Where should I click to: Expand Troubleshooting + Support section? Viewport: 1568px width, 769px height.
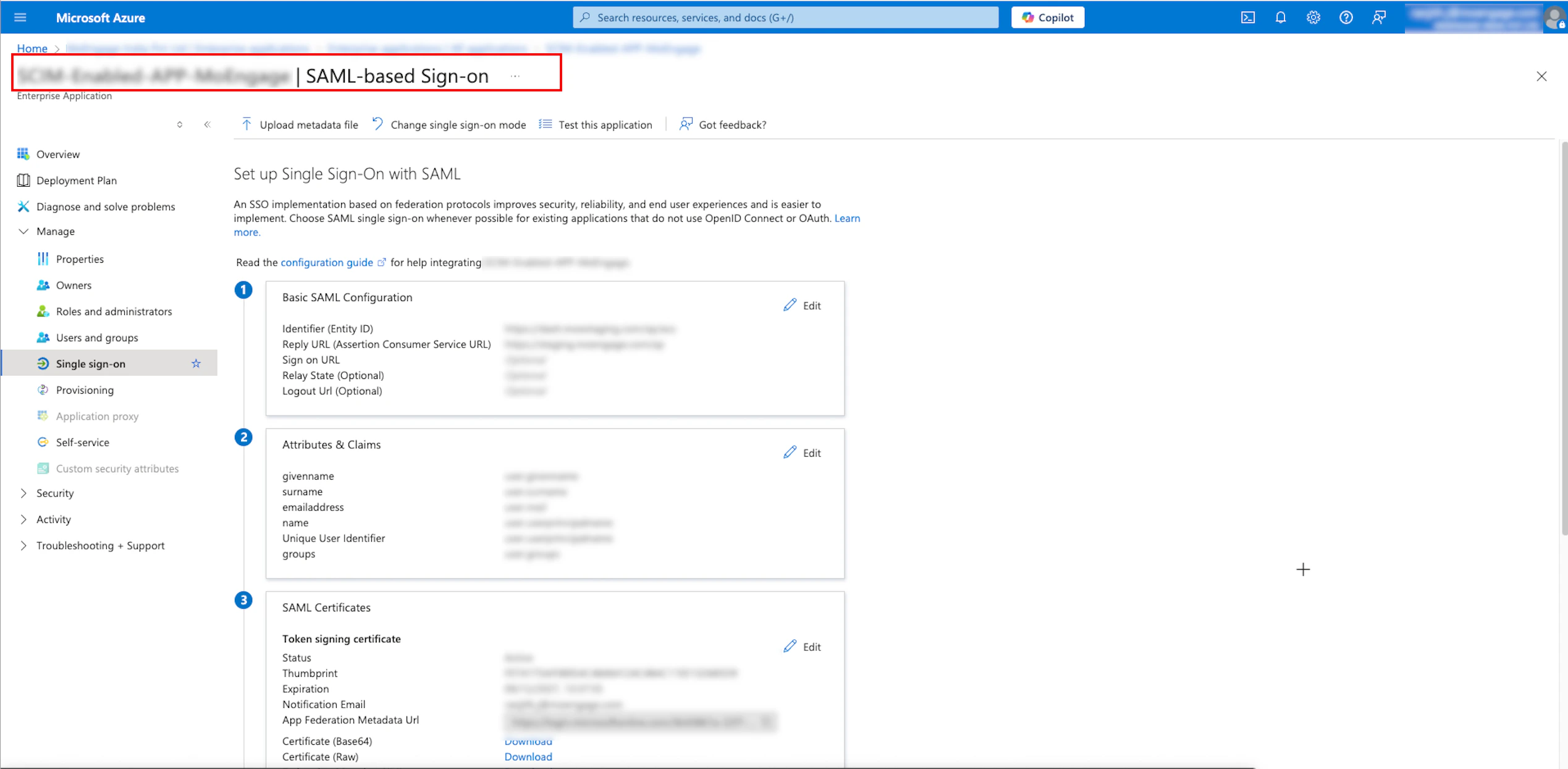[x=23, y=545]
